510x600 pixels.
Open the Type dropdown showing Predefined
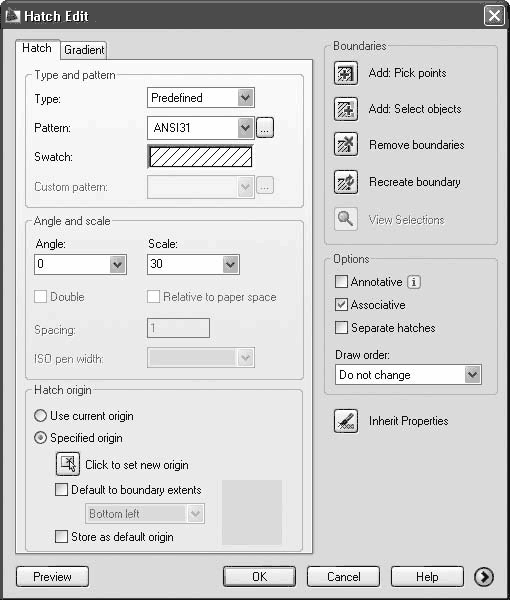pos(201,98)
